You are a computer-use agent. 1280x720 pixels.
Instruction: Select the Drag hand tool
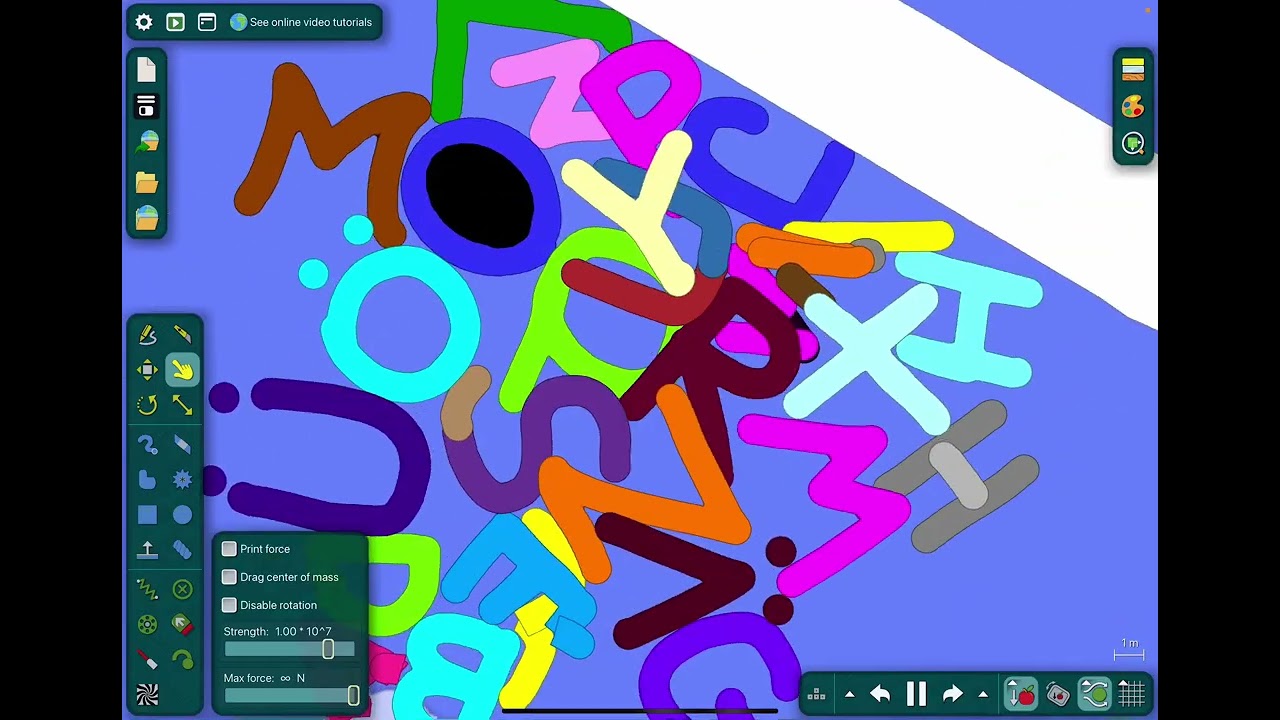(182, 370)
